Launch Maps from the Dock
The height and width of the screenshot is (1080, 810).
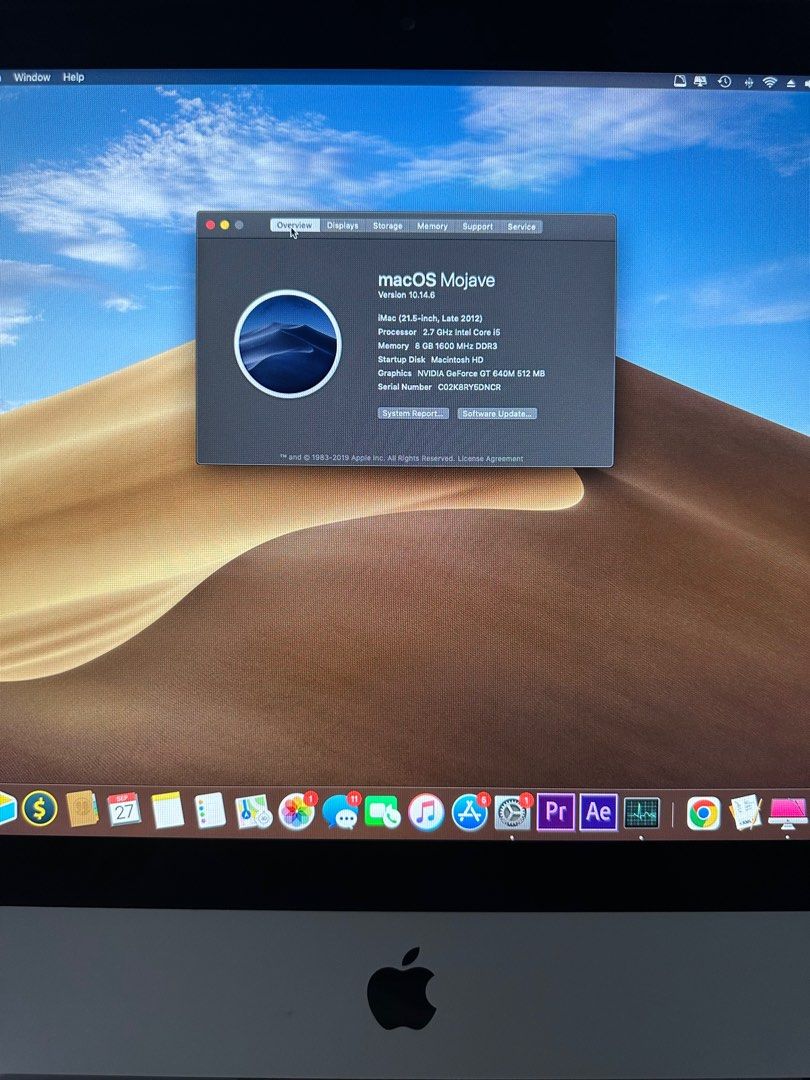click(253, 811)
